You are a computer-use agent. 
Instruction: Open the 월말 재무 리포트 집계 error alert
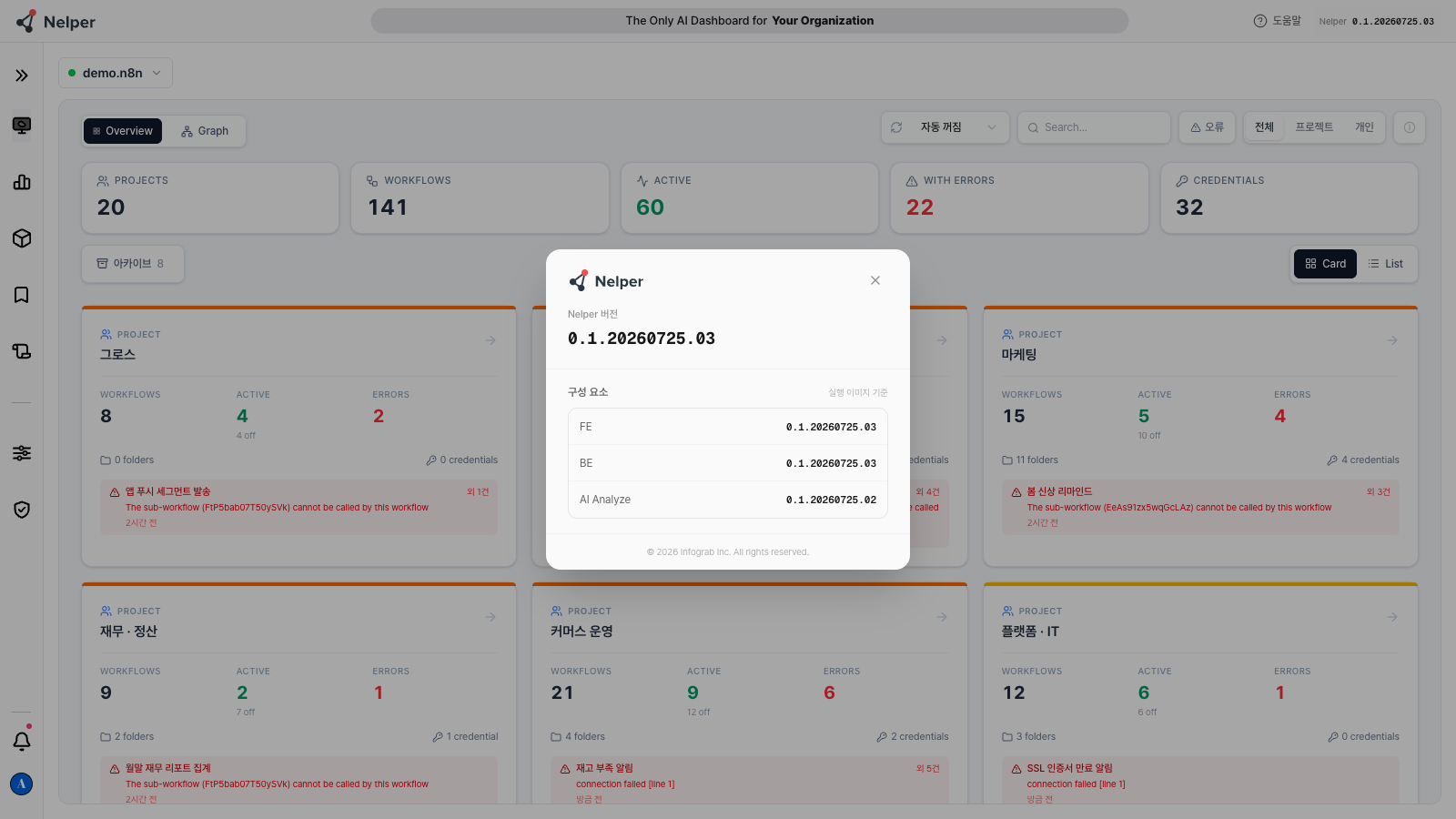pos(298,781)
